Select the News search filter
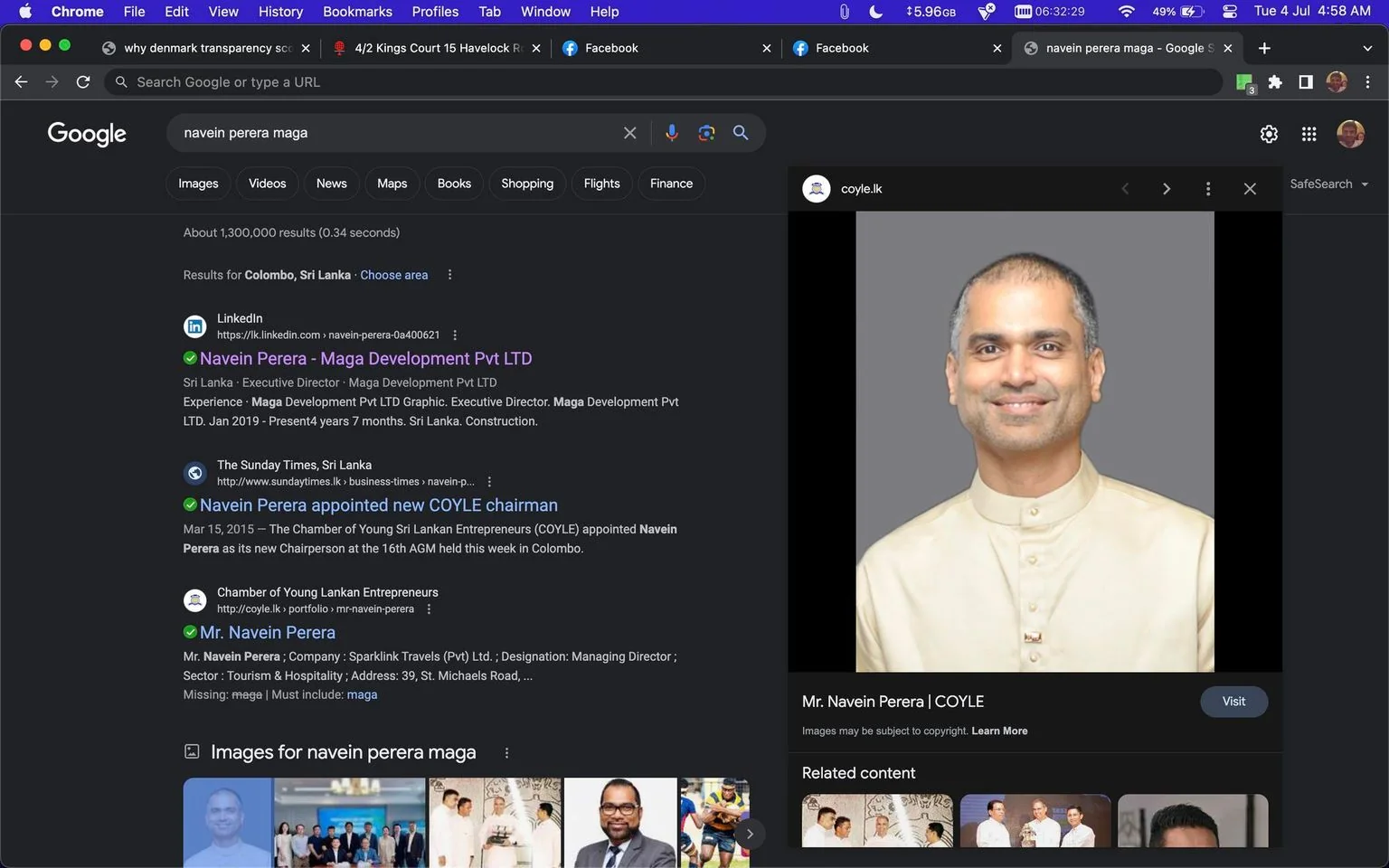The height and width of the screenshot is (868, 1389). [332, 184]
